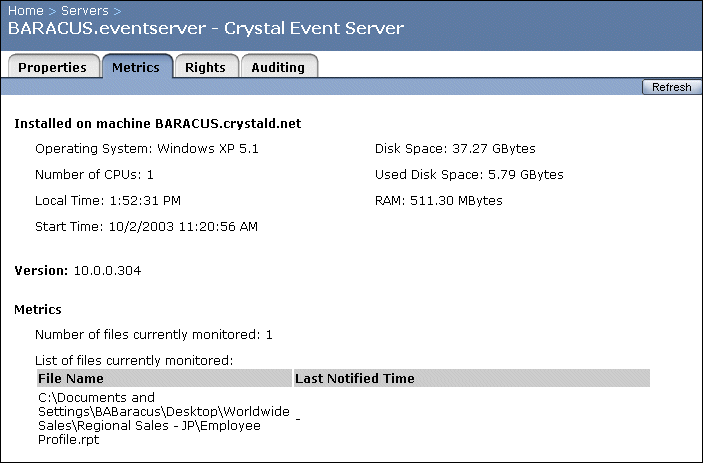The height and width of the screenshot is (463, 703).
Task: Click Used Disk Space: 5.79 GBytes
Action: tap(469, 174)
